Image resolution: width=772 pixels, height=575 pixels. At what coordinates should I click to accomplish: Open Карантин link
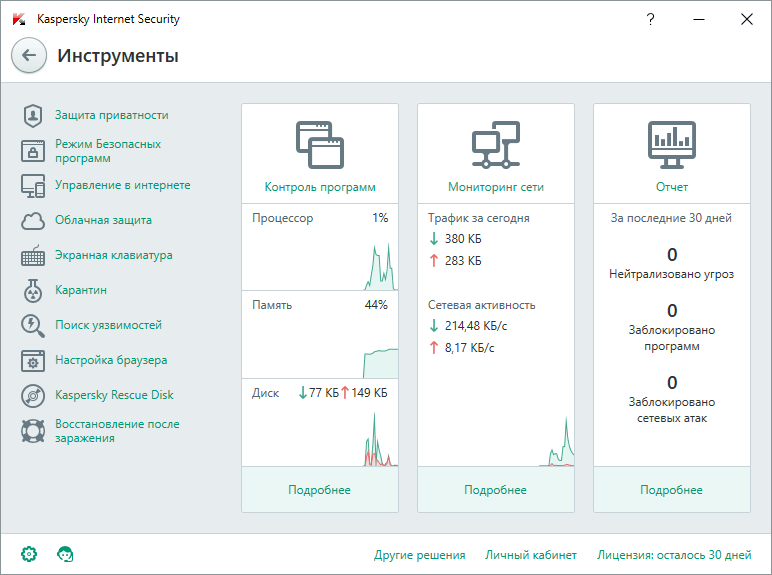tap(81, 290)
